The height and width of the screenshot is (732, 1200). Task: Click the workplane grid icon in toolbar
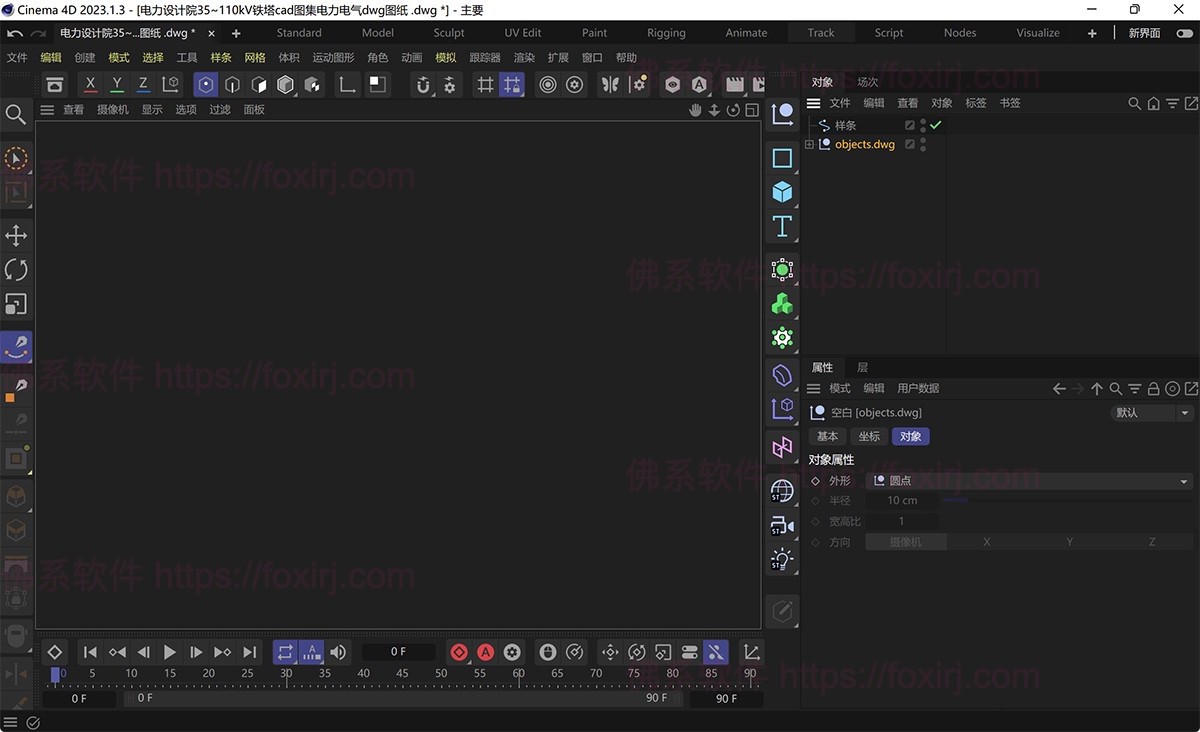[486, 84]
